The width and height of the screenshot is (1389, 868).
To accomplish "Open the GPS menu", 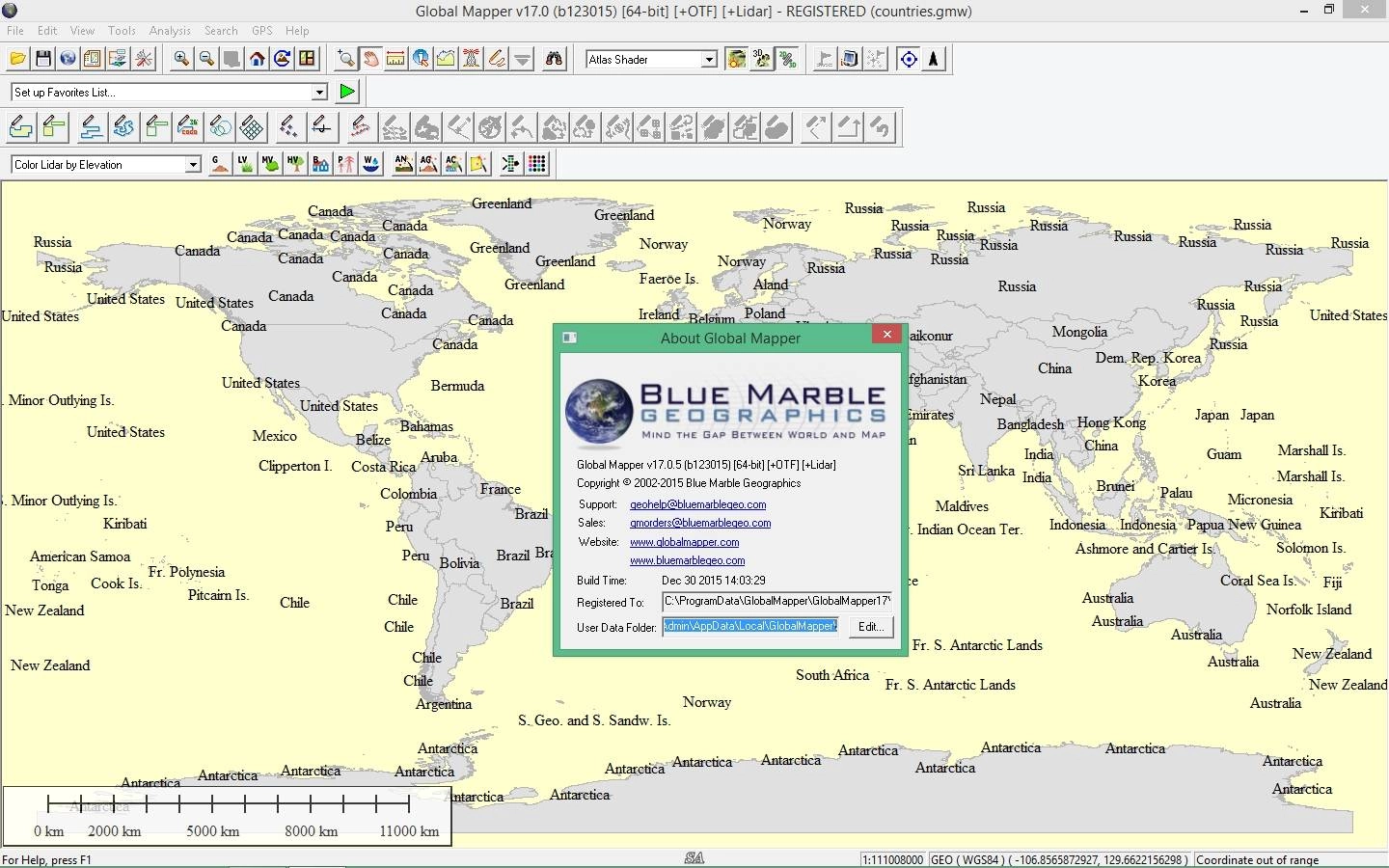I will click(x=261, y=31).
